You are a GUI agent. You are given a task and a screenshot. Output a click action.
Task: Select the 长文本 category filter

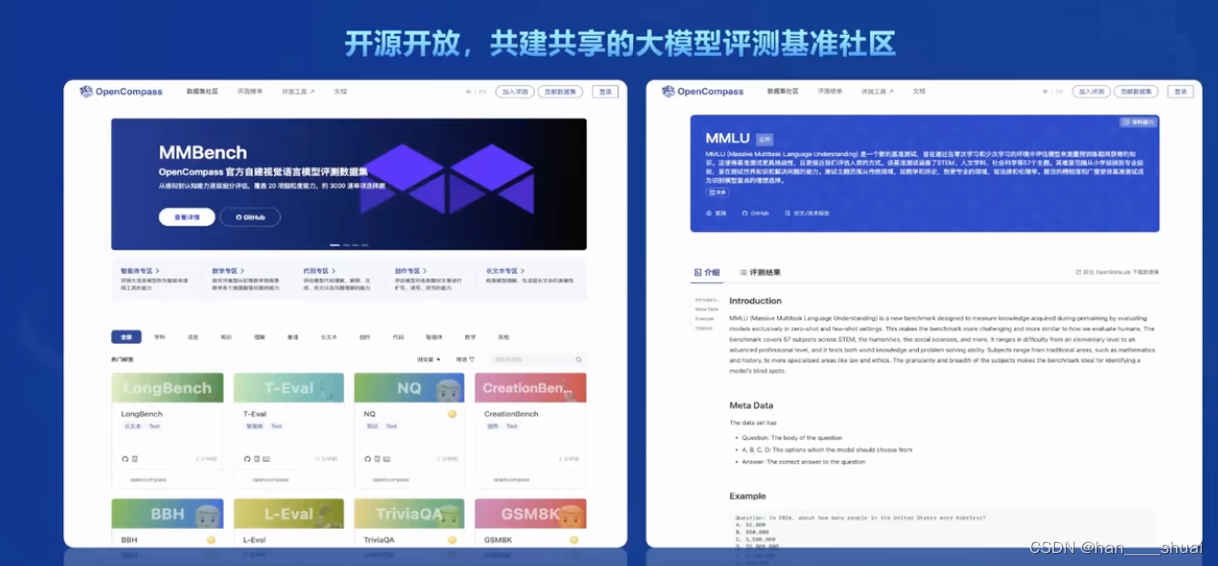tap(329, 337)
